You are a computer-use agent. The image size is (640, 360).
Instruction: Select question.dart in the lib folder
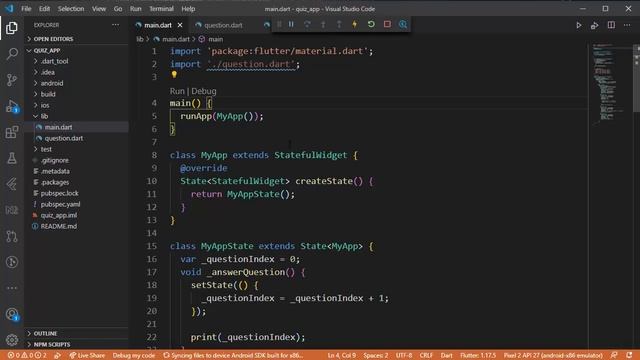pyautogui.click(x=77, y=138)
